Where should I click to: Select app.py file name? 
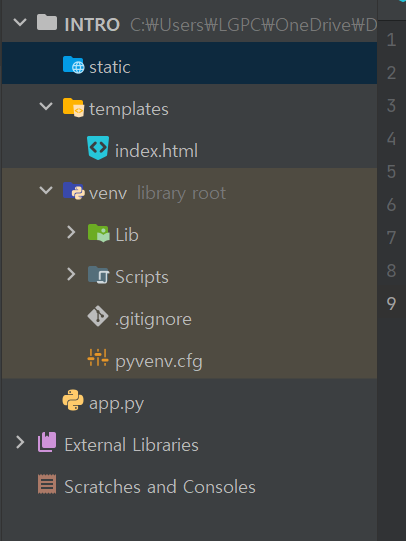point(116,404)
